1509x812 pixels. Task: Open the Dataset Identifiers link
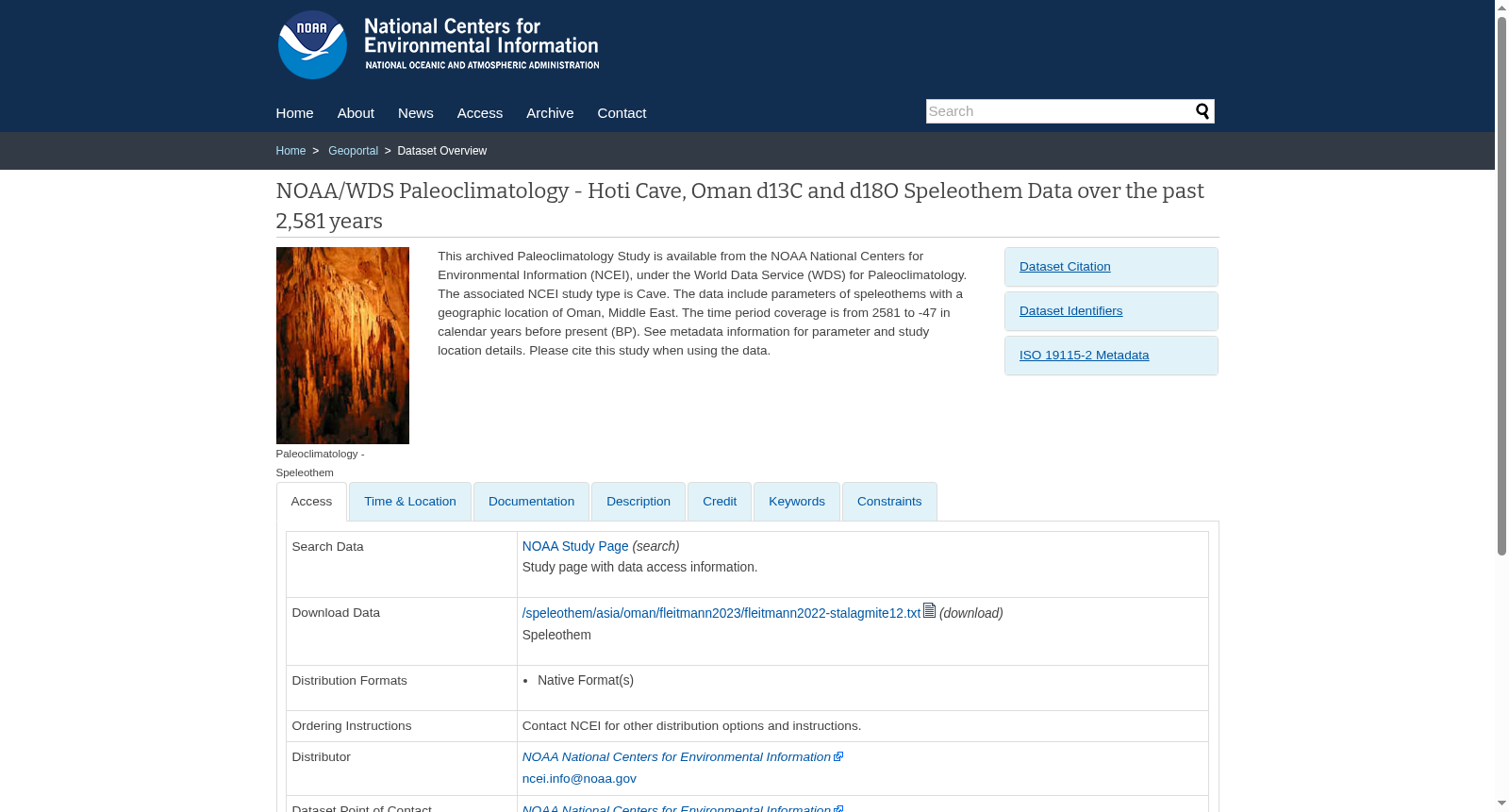click(x=1070, y=311)
